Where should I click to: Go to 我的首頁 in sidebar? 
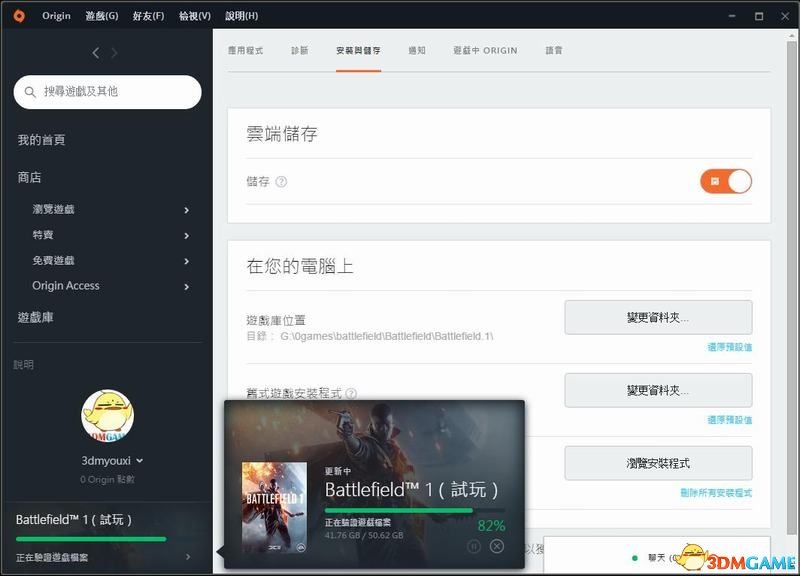[41, 140]
